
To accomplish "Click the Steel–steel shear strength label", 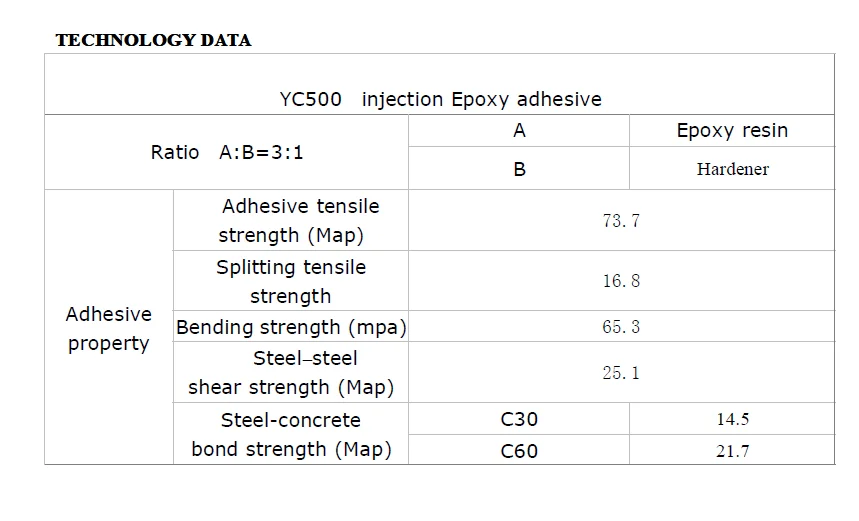I will pyautogui.click(x=291, y=373).
